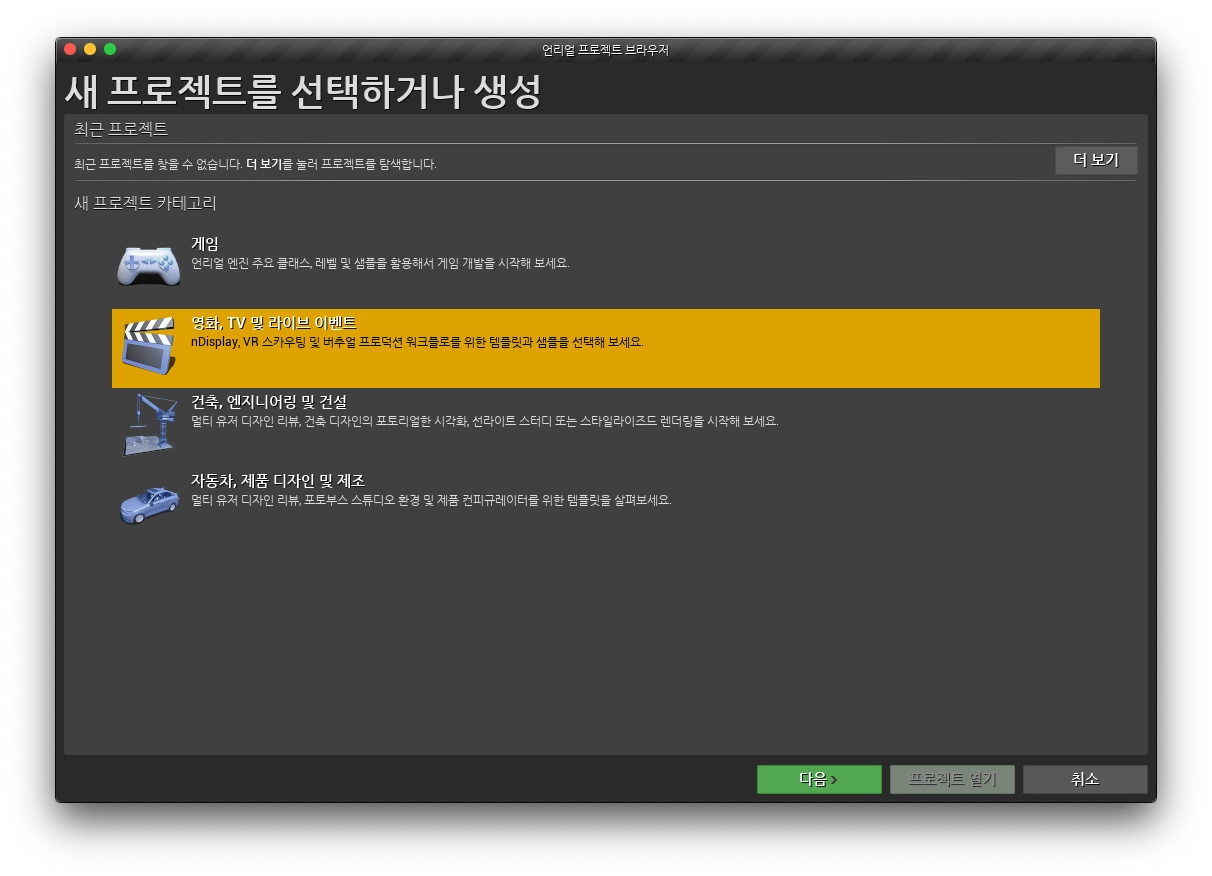The image size is (1212, 876).
Task: Select the 게임 category title
Action: (205, 244)
